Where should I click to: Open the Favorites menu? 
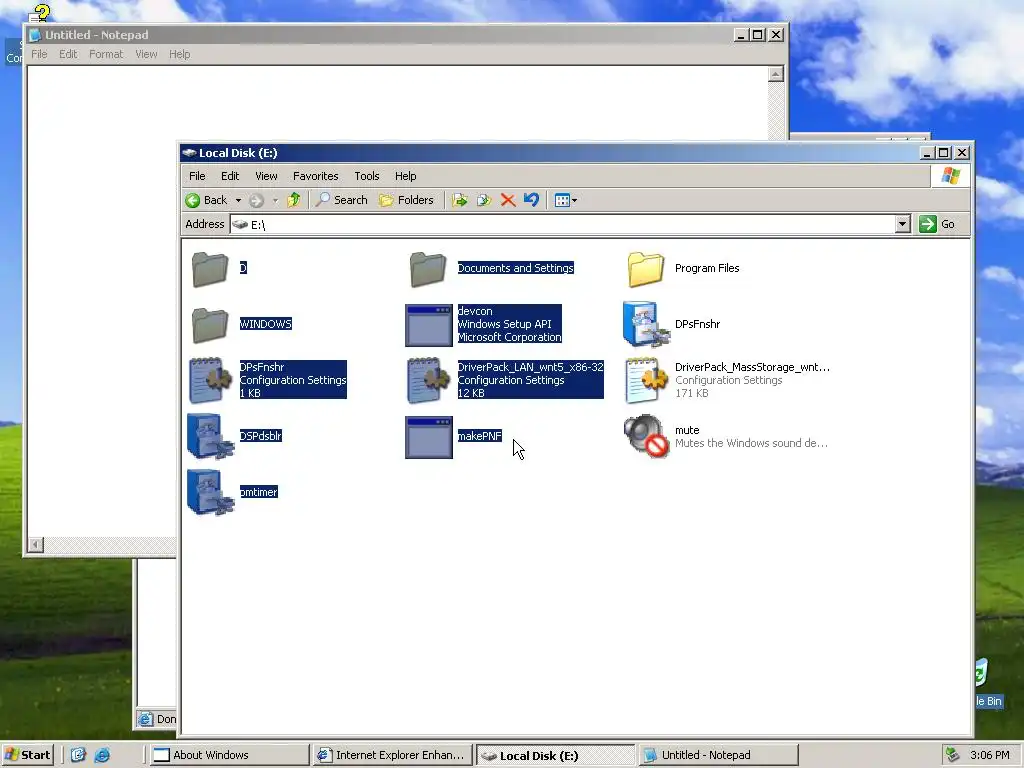click(315, 176)
